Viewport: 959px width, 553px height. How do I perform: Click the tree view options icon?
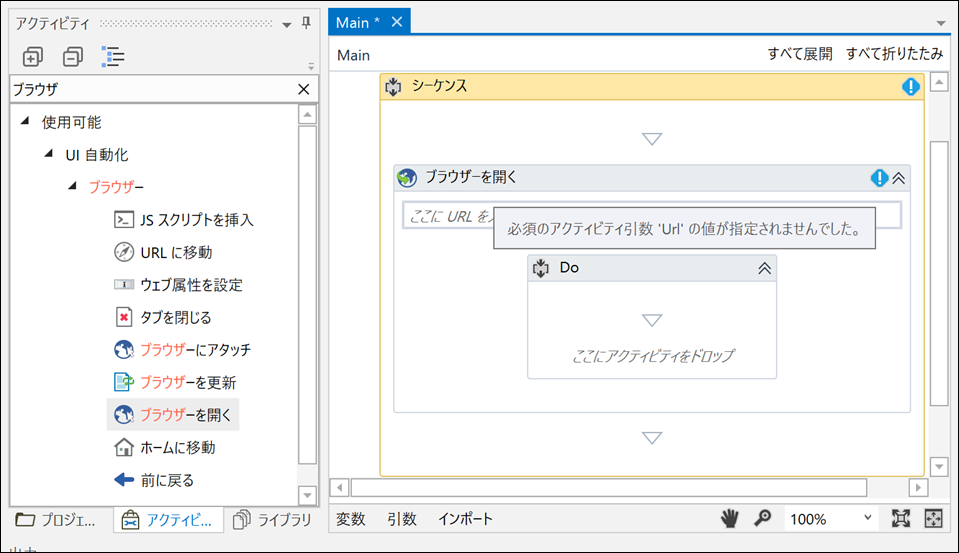coord(113,57)
